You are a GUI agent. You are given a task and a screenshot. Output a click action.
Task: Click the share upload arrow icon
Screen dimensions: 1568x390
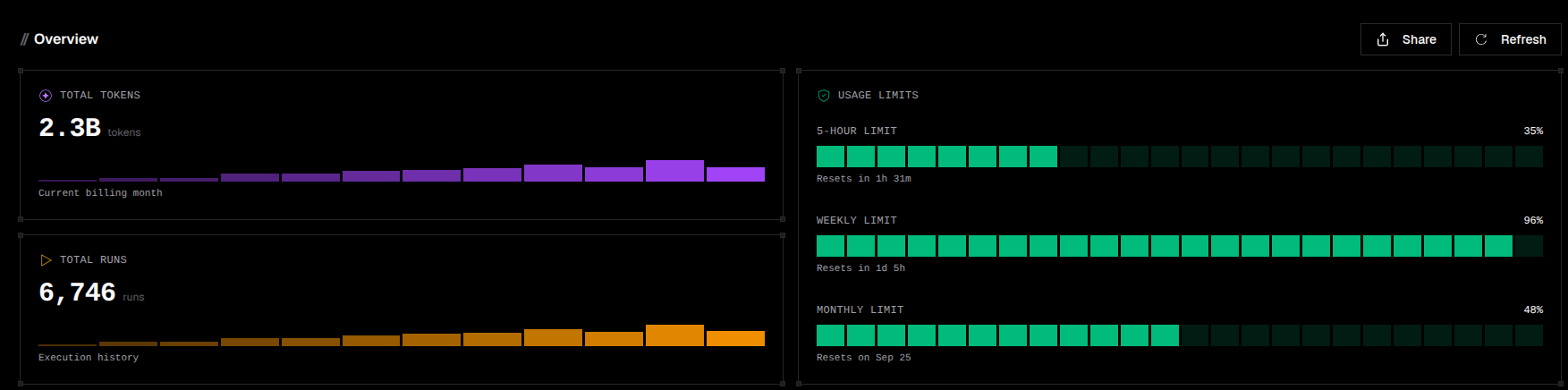tap(1383, 39)
